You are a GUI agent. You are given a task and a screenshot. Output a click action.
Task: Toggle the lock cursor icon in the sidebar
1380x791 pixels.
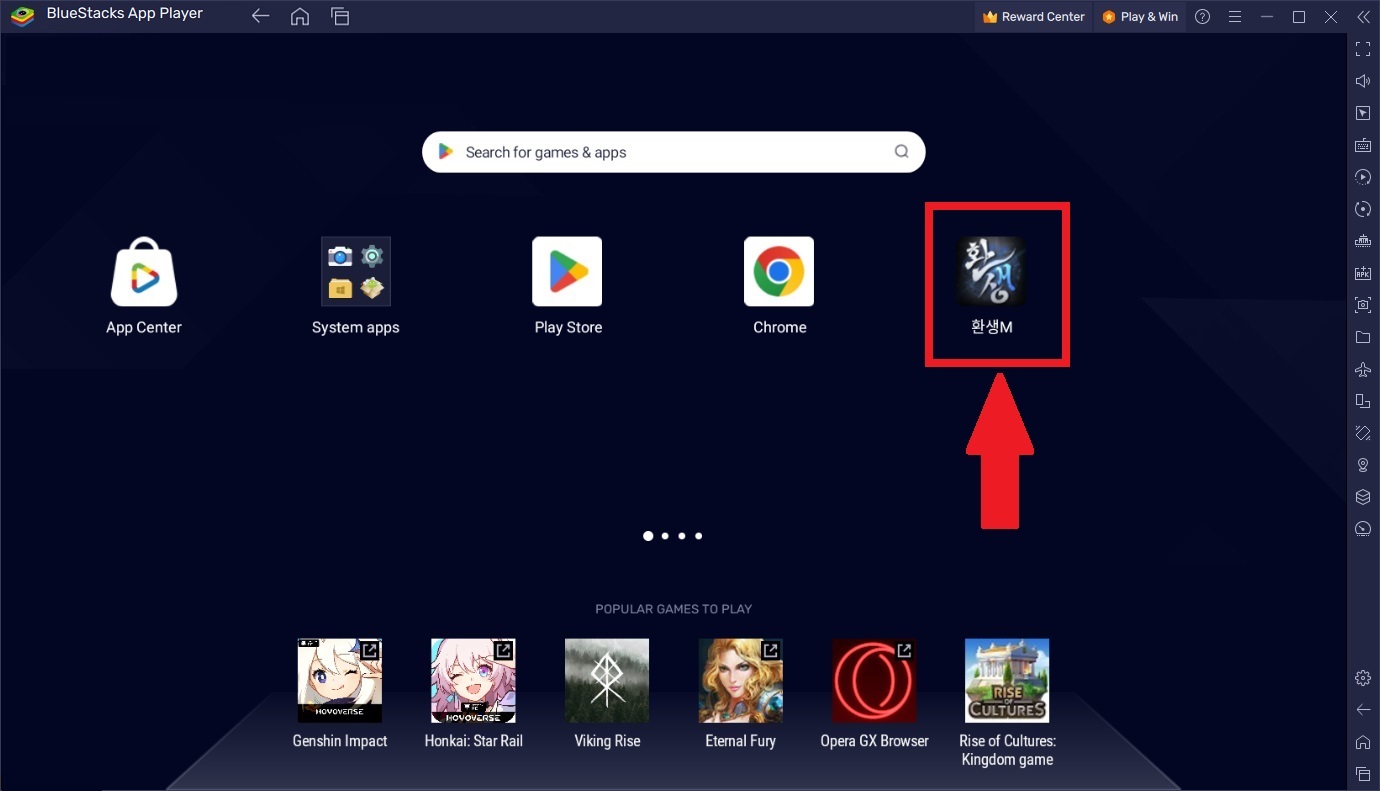point(1363,113)
